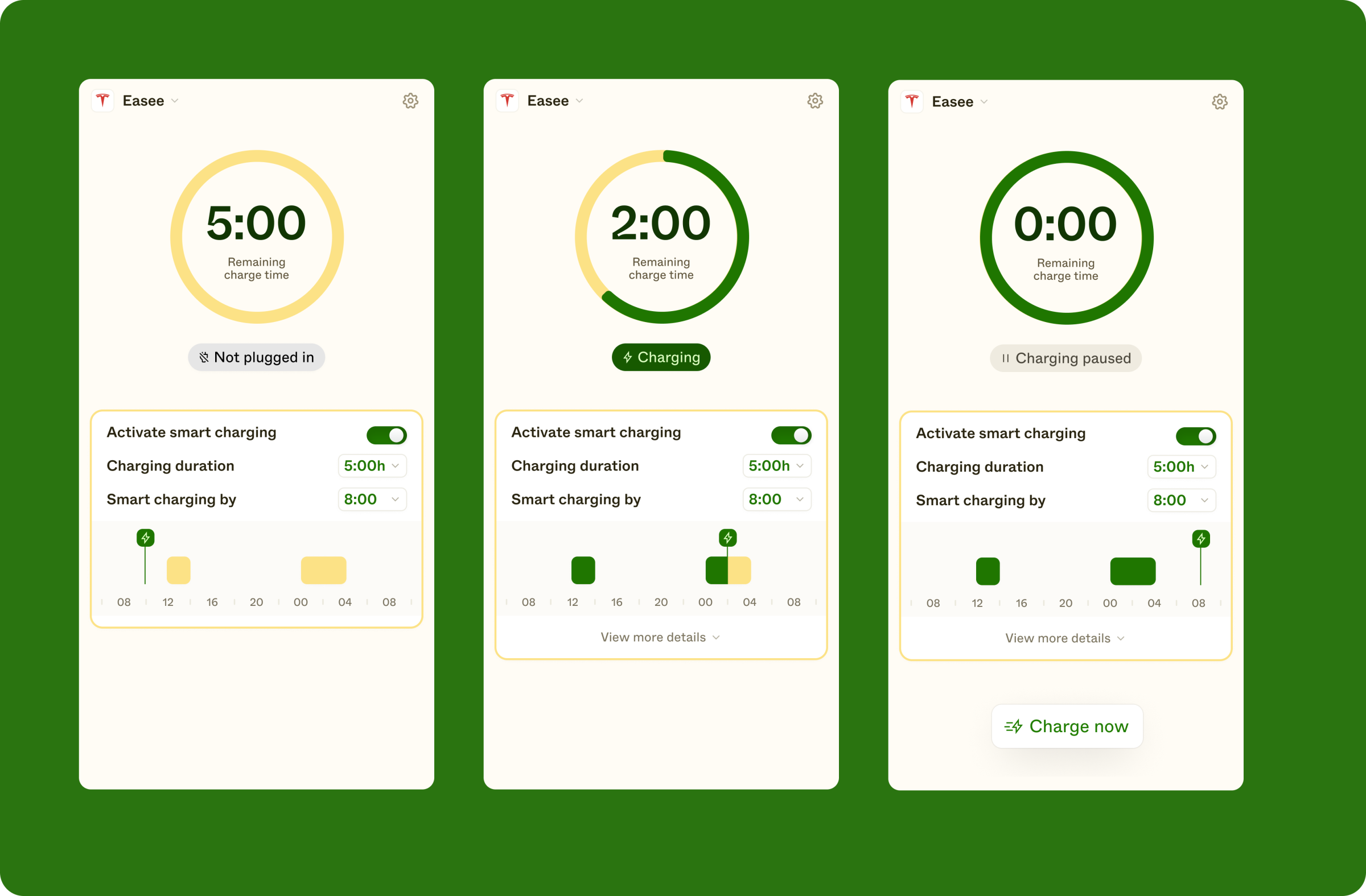Screen dimensions: 1366x896
Task: Click the settings gear icon (middle screen)
Action: 815,100
